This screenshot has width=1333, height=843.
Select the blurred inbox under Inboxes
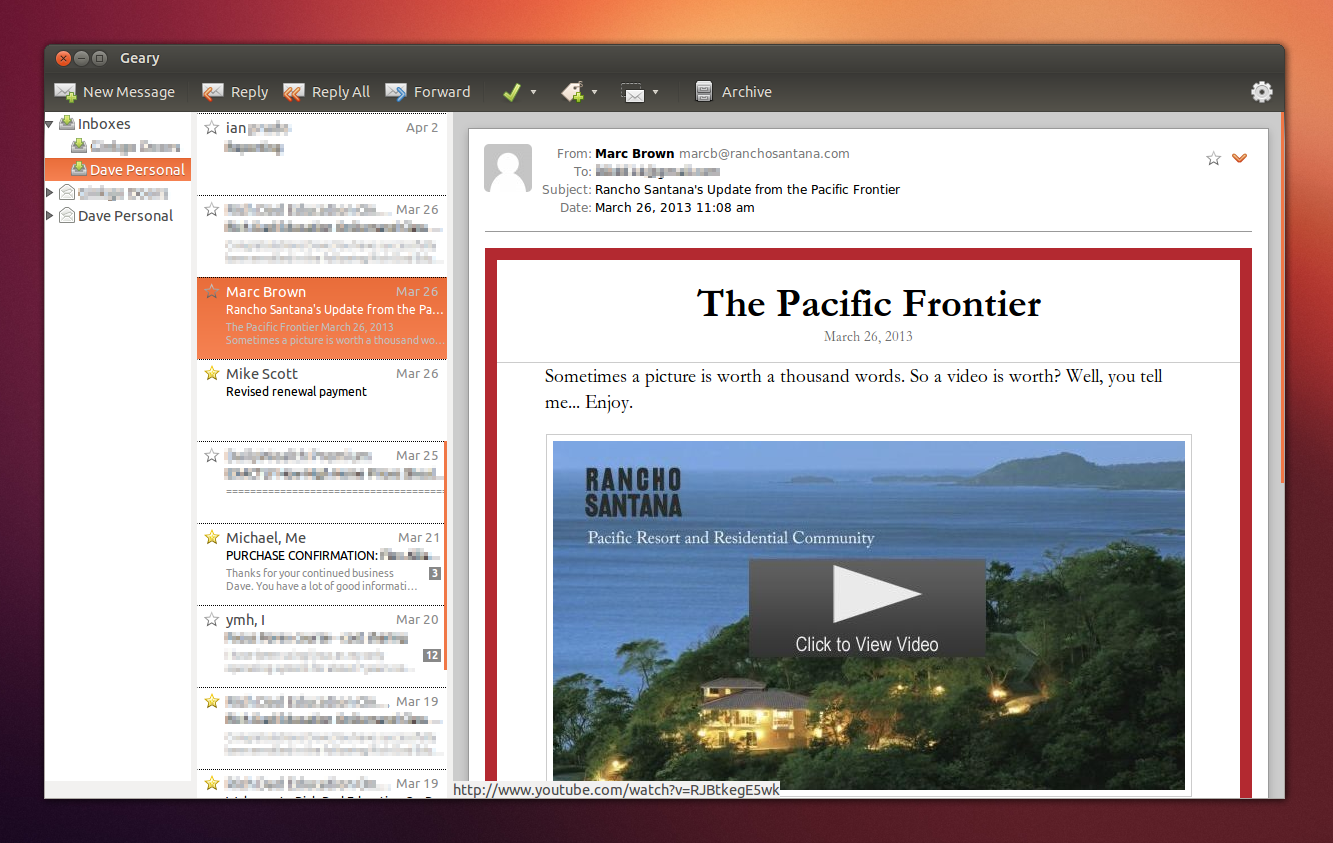coord(126,147)
